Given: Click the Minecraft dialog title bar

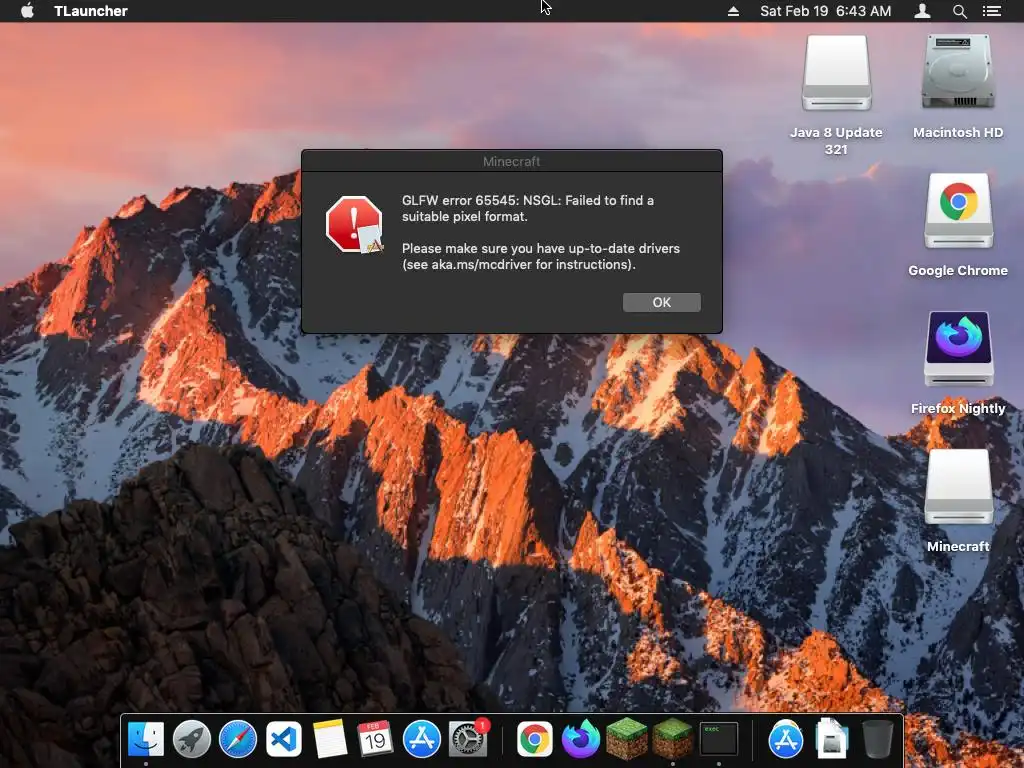Looking at the screenshot, I should tap(512, 161).
